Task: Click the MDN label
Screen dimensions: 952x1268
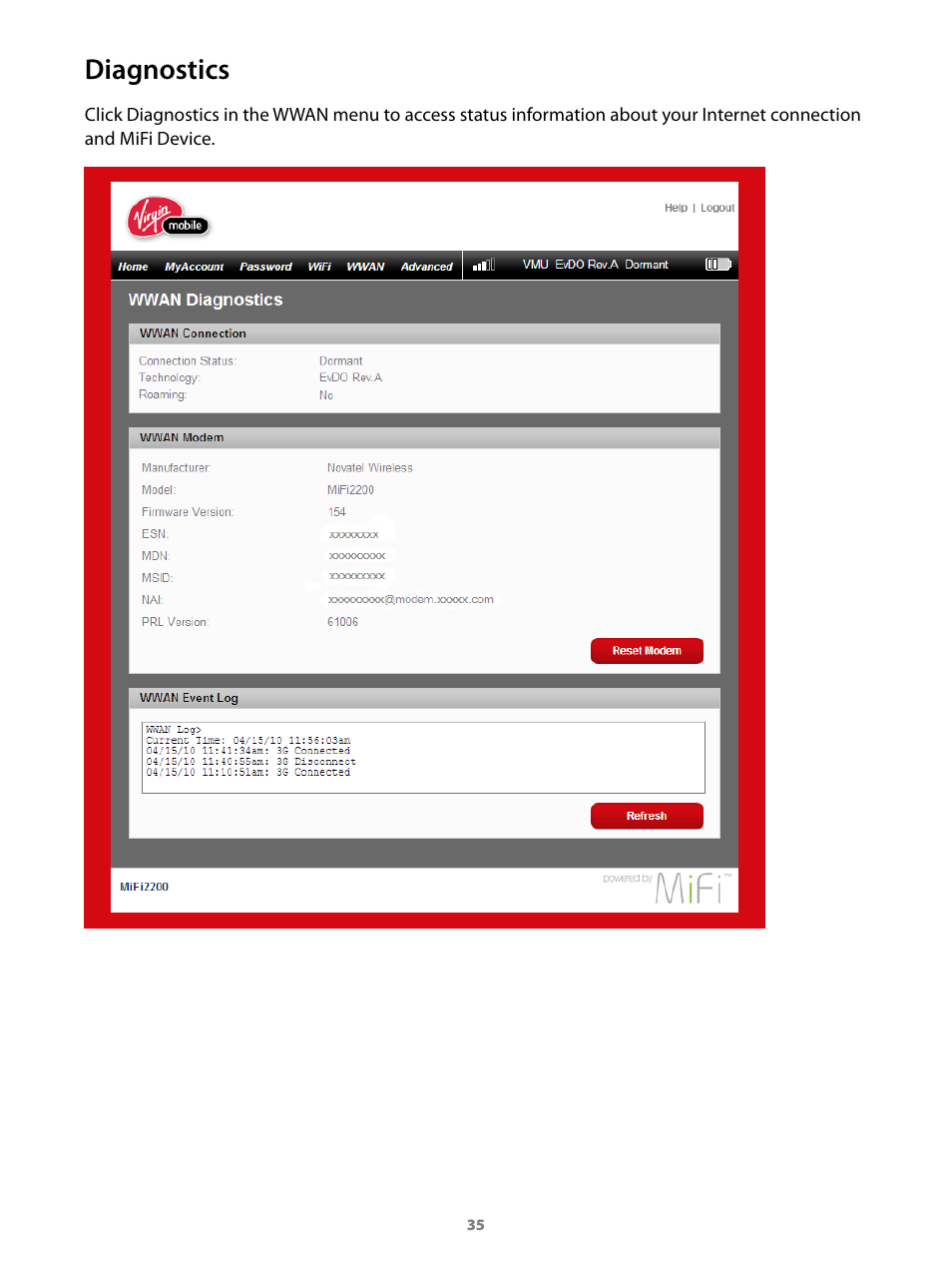Action: [156, 556]
